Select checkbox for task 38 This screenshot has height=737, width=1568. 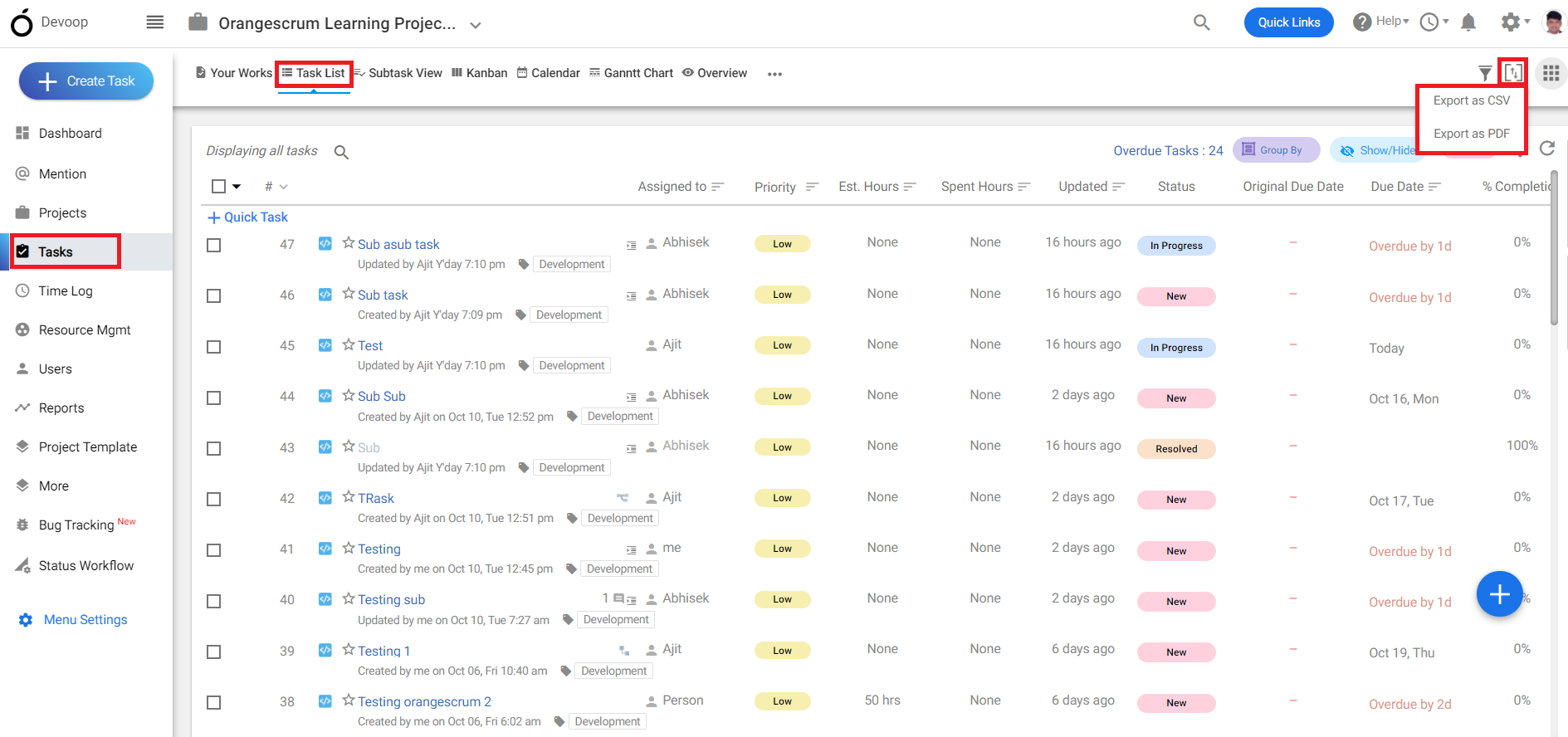213,703
